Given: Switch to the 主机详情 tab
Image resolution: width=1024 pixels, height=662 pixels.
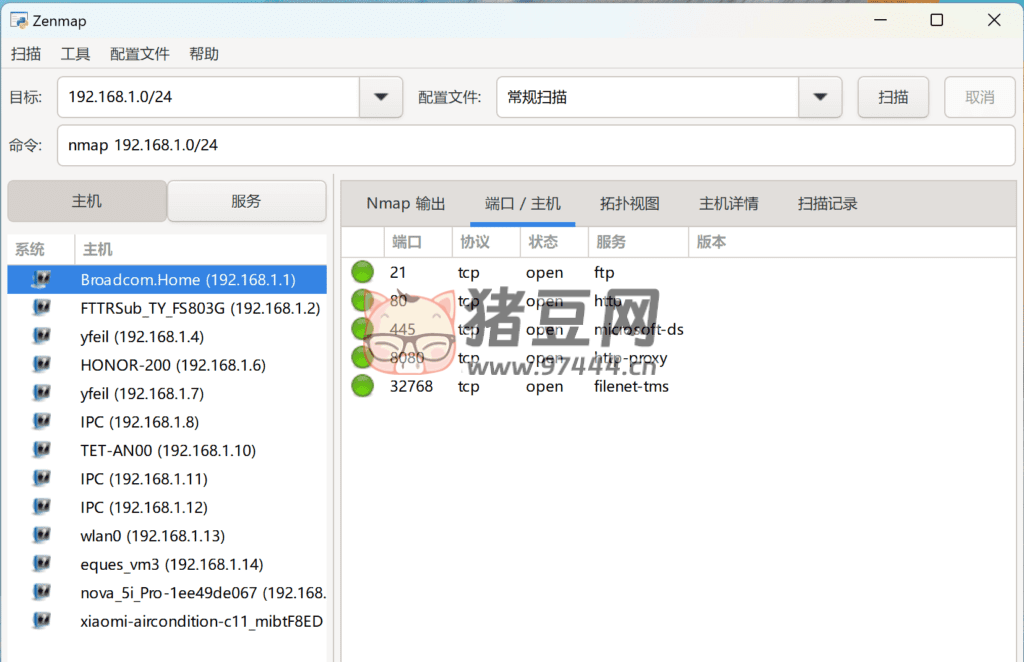Looking at the screenshot, I should [729, 204].
